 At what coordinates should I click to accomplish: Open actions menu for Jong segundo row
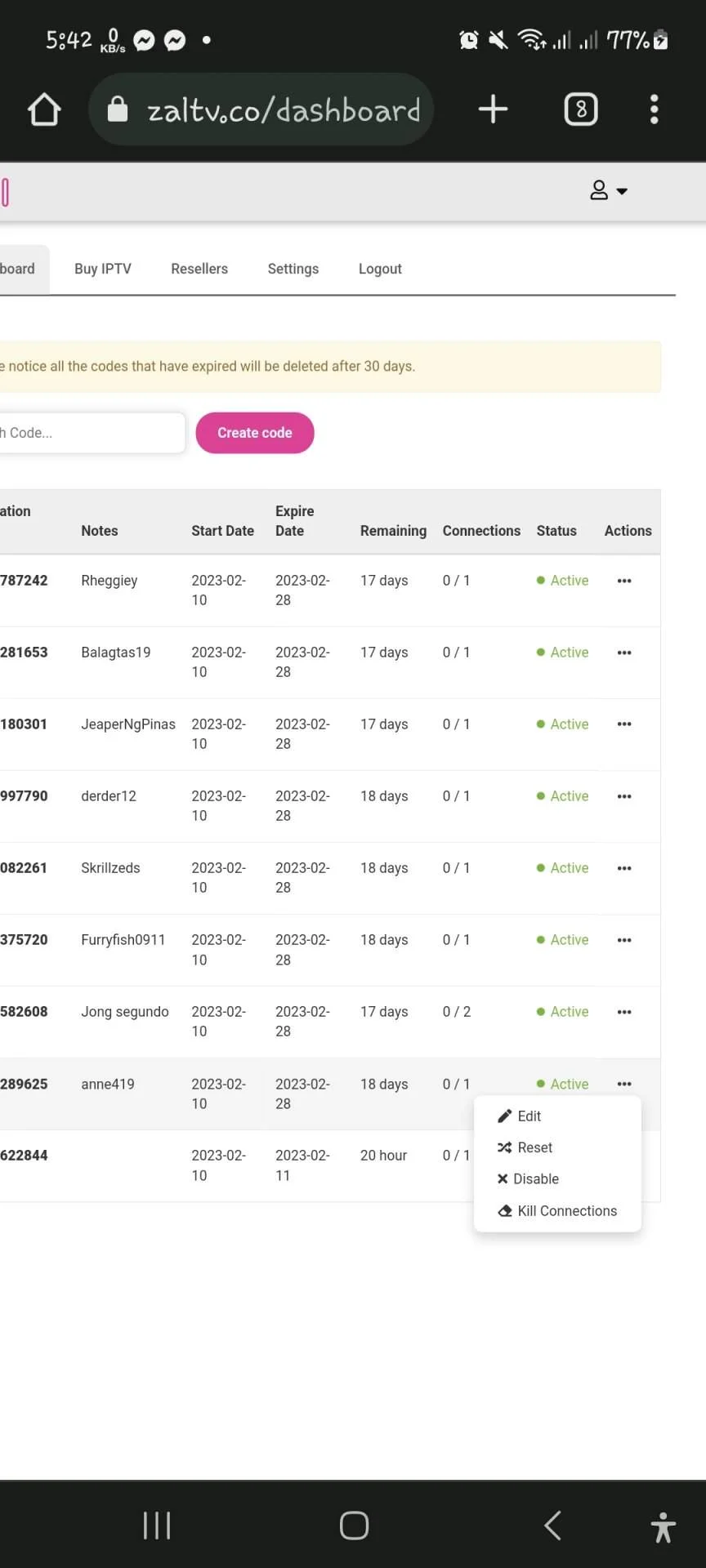624,1012
